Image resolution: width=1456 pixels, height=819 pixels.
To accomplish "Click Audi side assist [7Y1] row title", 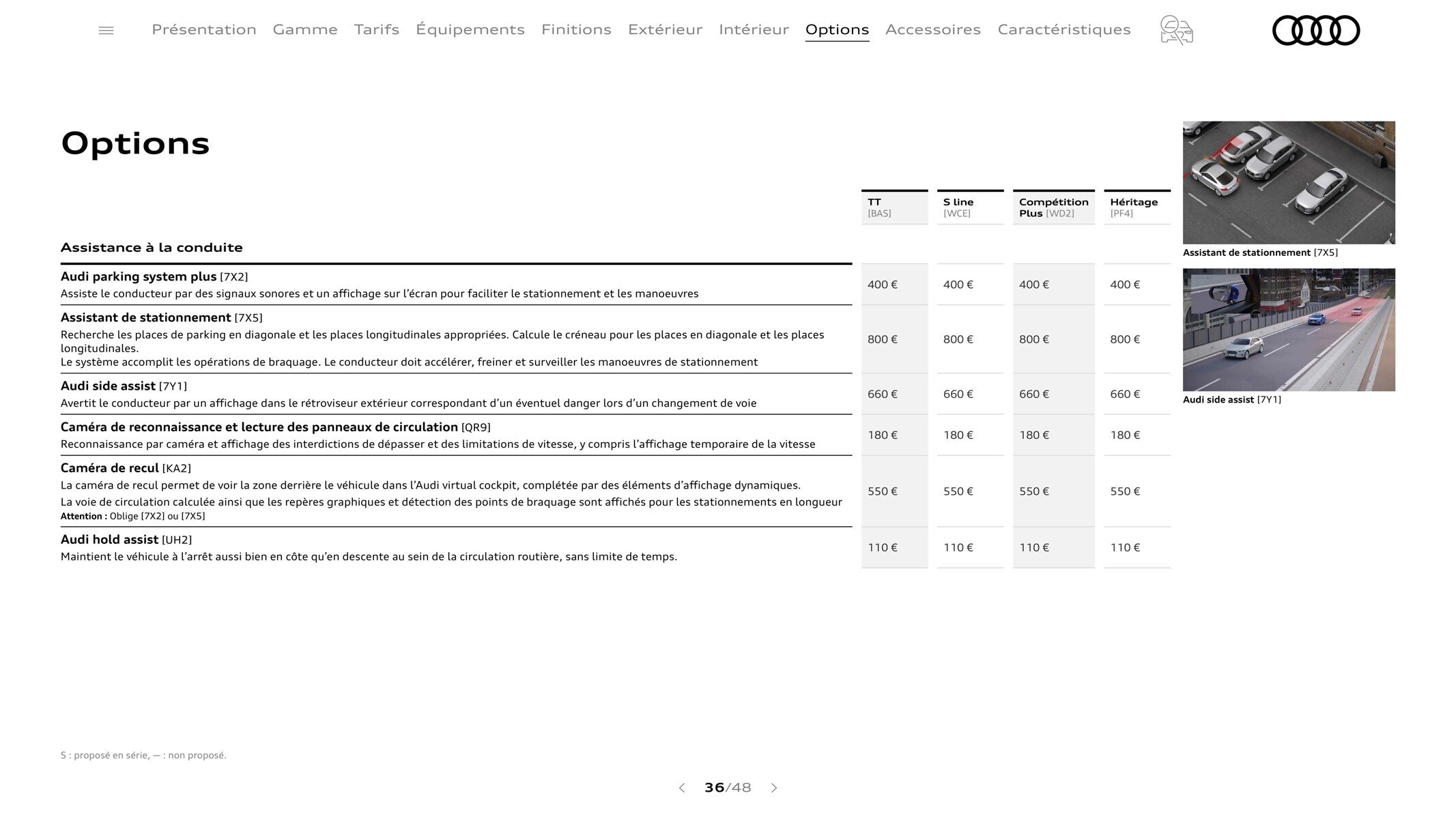I will point(124,386).
